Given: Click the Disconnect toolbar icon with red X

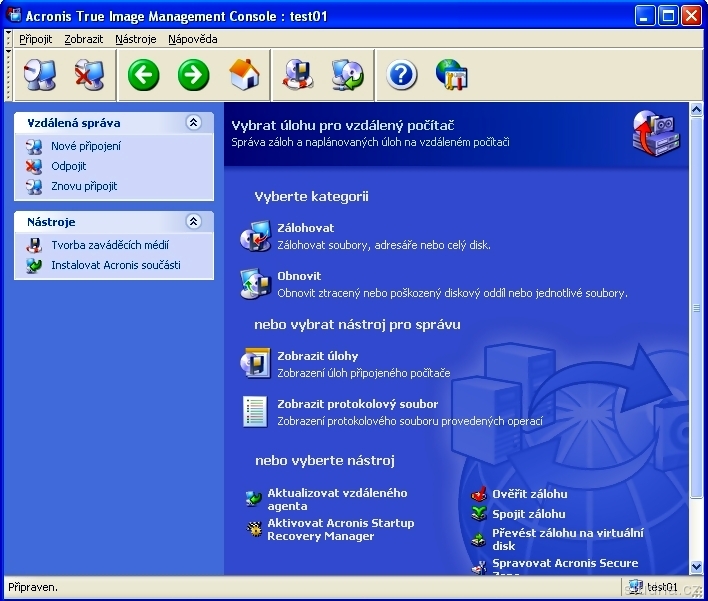Looking at the screenshot, I should tap(89, 75).
